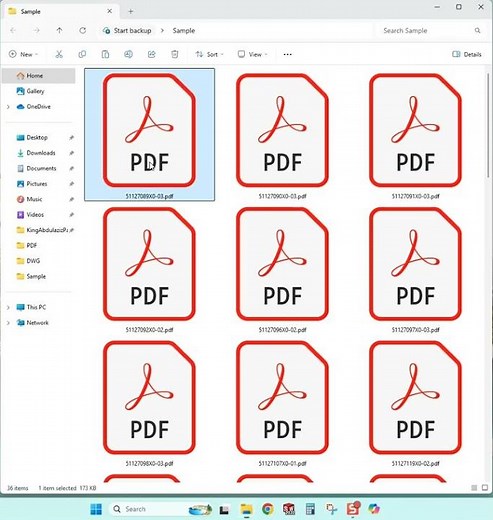The image size is (493, 520).
Task: Close the Sample tab
Action: tap(110, 11)
